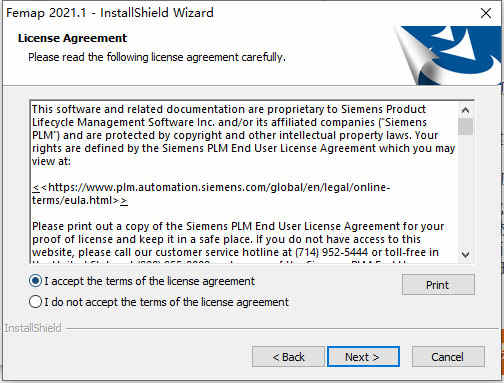Click the scroll up arrow in license text

tap(466, 110)
